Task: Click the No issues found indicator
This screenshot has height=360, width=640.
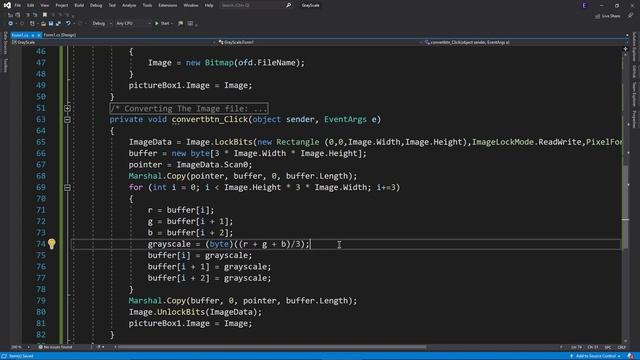Action: tap(55, 347)
